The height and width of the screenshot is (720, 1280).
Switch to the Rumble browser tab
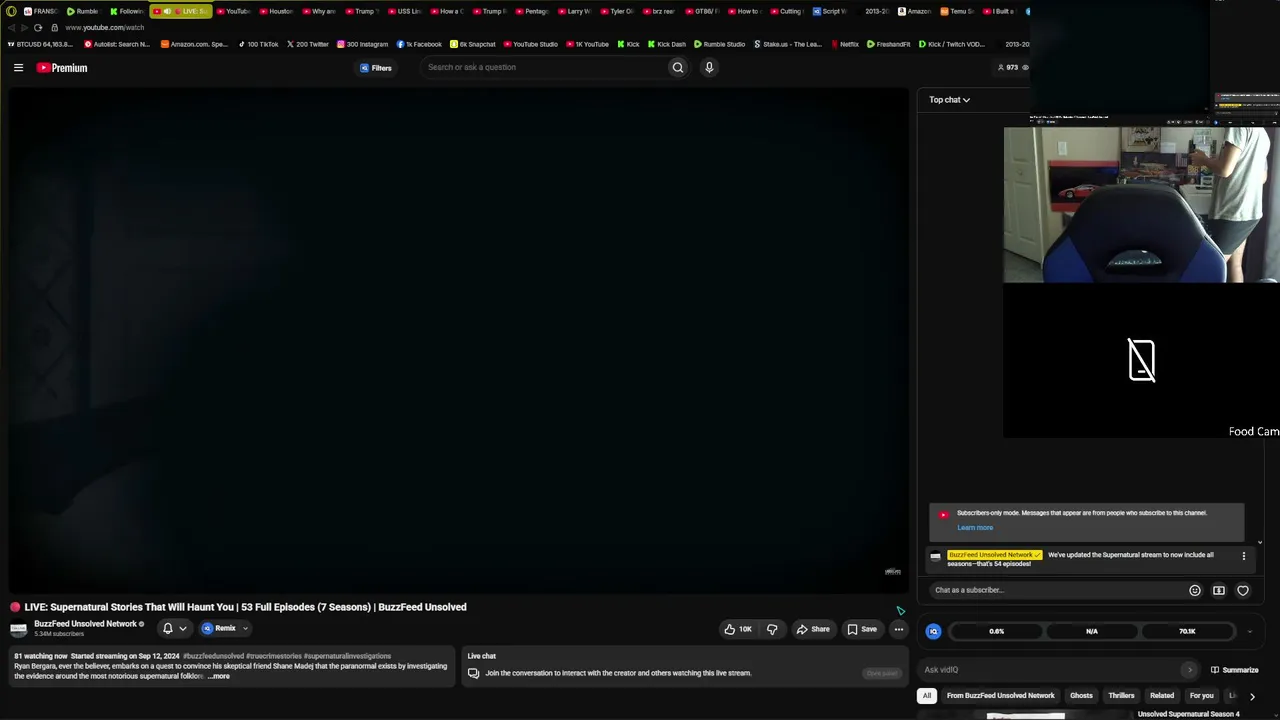82,11
